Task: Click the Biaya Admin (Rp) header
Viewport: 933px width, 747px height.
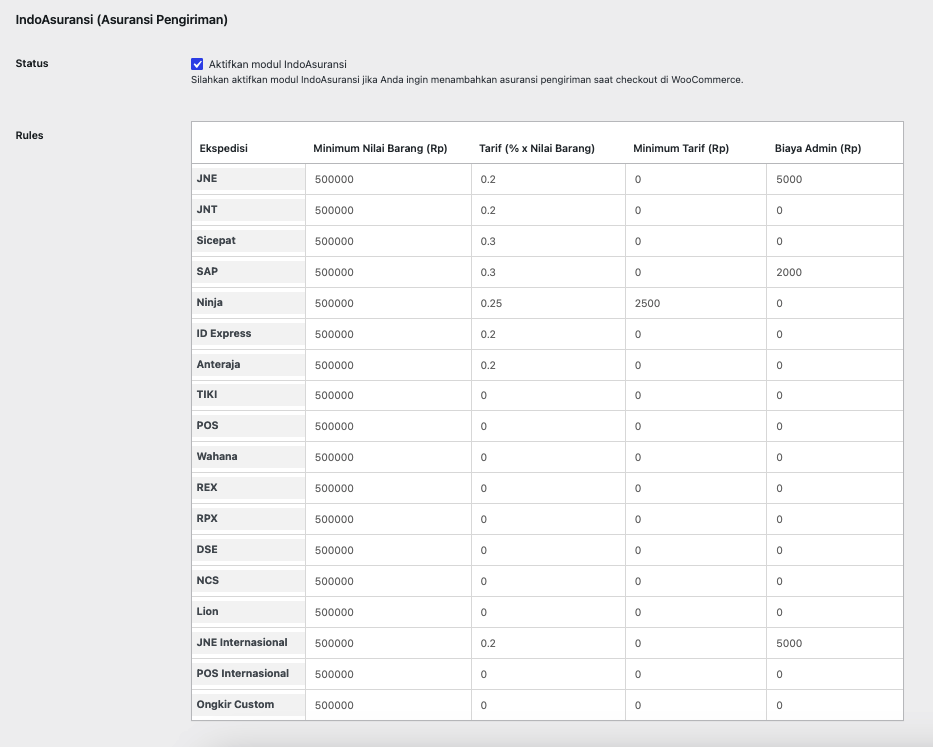Action: (x=818, y=148)
